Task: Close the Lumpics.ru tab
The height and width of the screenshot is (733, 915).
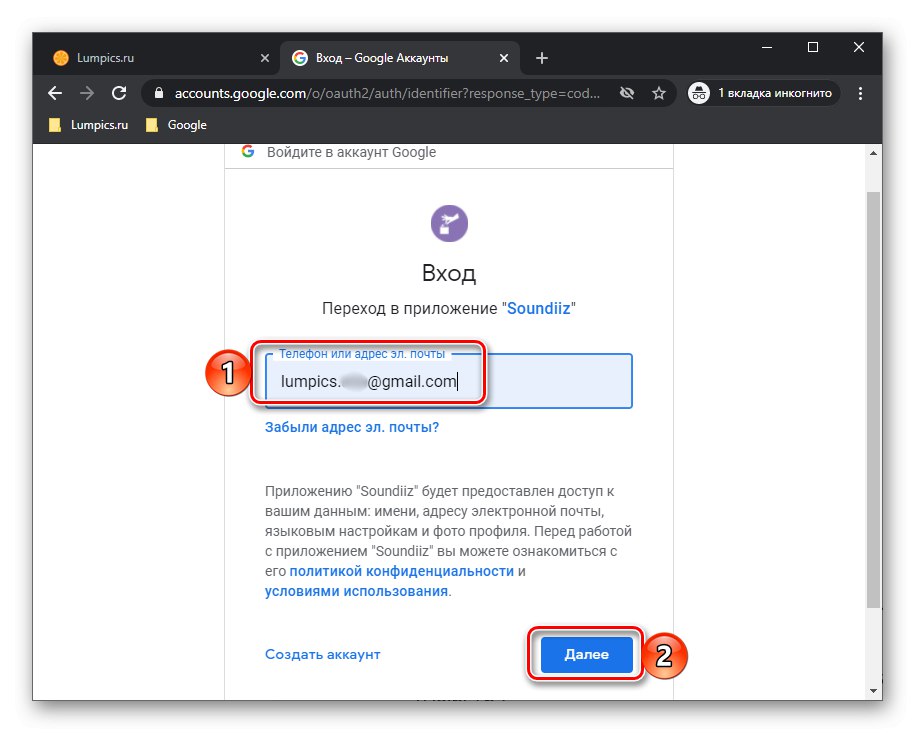Action: pyautogui.click(x=264, y=58)
